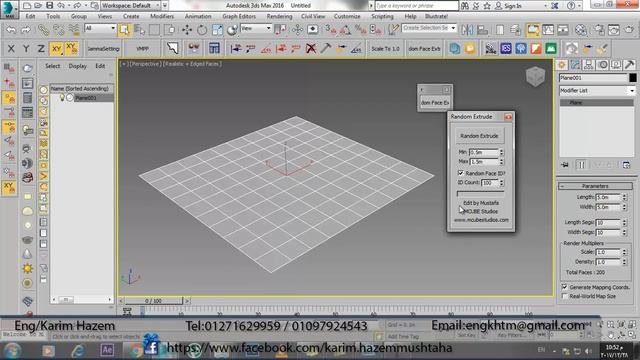Click the green landscape icon
This screenshot has height=360, width=640.
coord(551,48)
